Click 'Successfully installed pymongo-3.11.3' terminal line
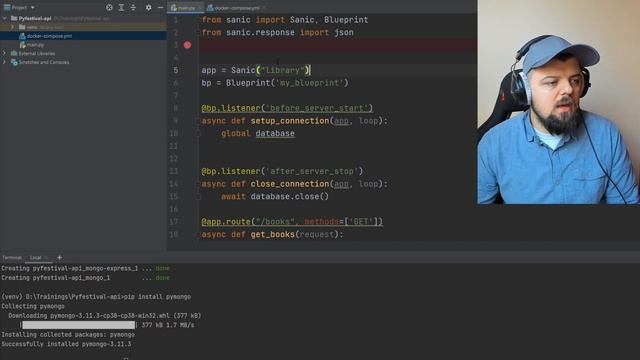This screenshot has width=640, height=360. click(x=66, y=344)
